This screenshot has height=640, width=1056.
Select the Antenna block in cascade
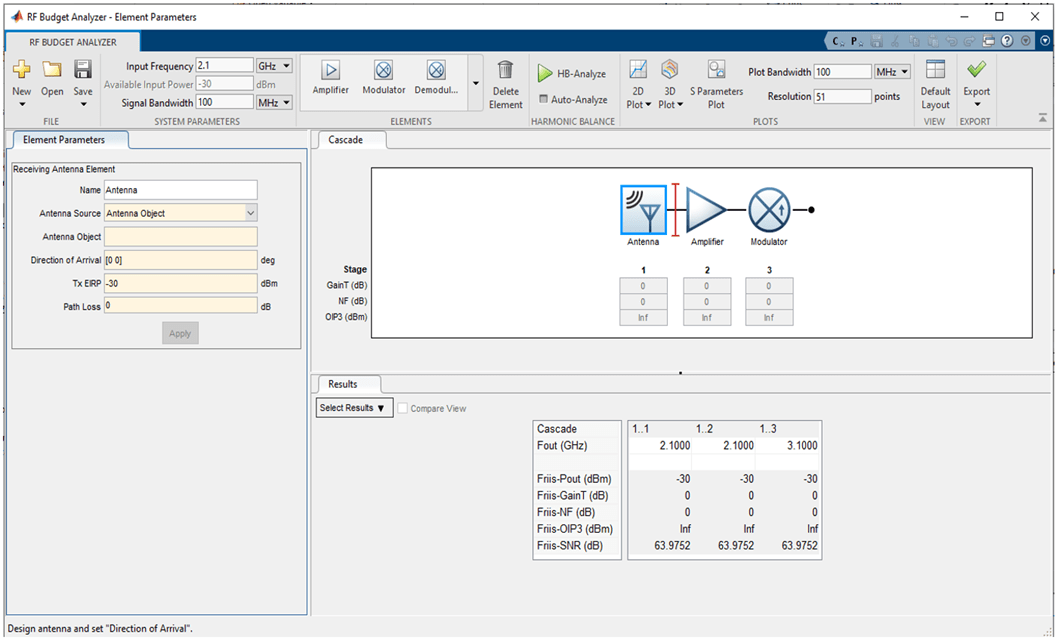[x=643, y=209]
